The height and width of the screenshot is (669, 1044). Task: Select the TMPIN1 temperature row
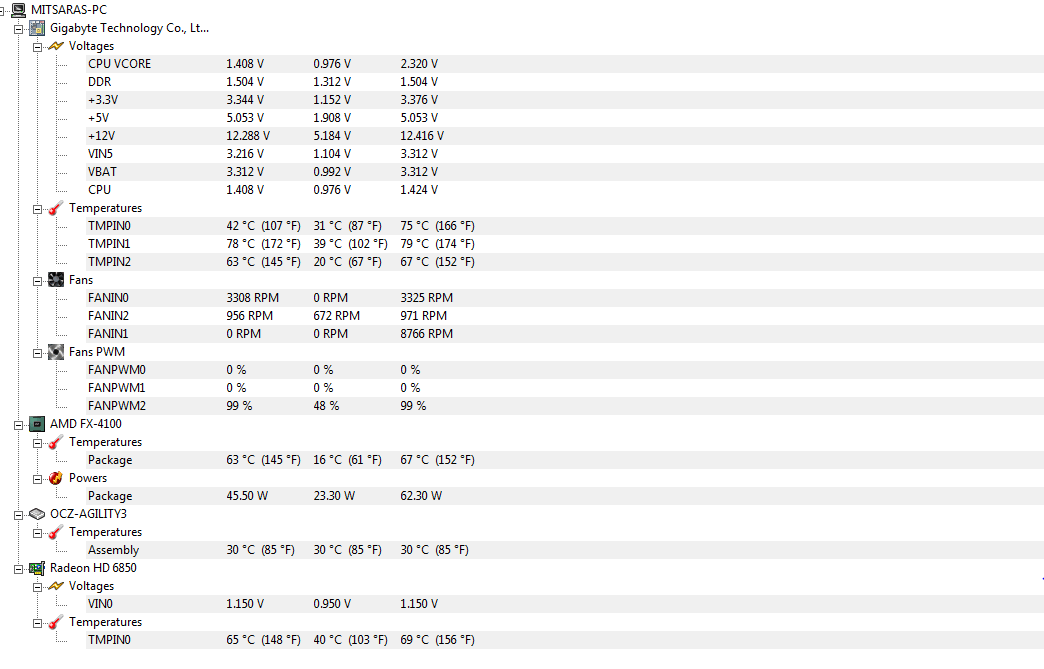565,244
